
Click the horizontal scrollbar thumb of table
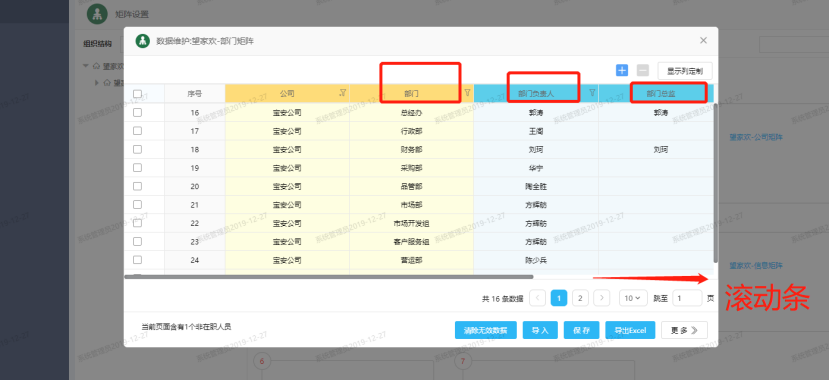point(329,276)
